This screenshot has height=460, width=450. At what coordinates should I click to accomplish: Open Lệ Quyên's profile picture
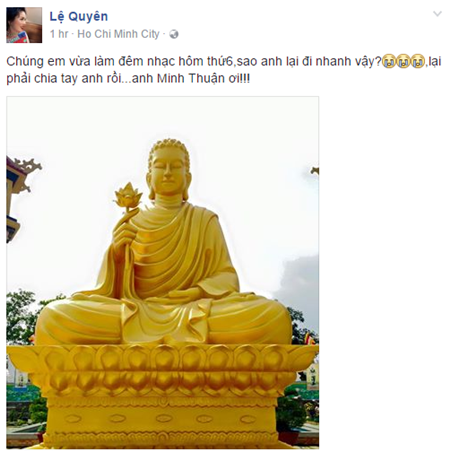[24, 25]
